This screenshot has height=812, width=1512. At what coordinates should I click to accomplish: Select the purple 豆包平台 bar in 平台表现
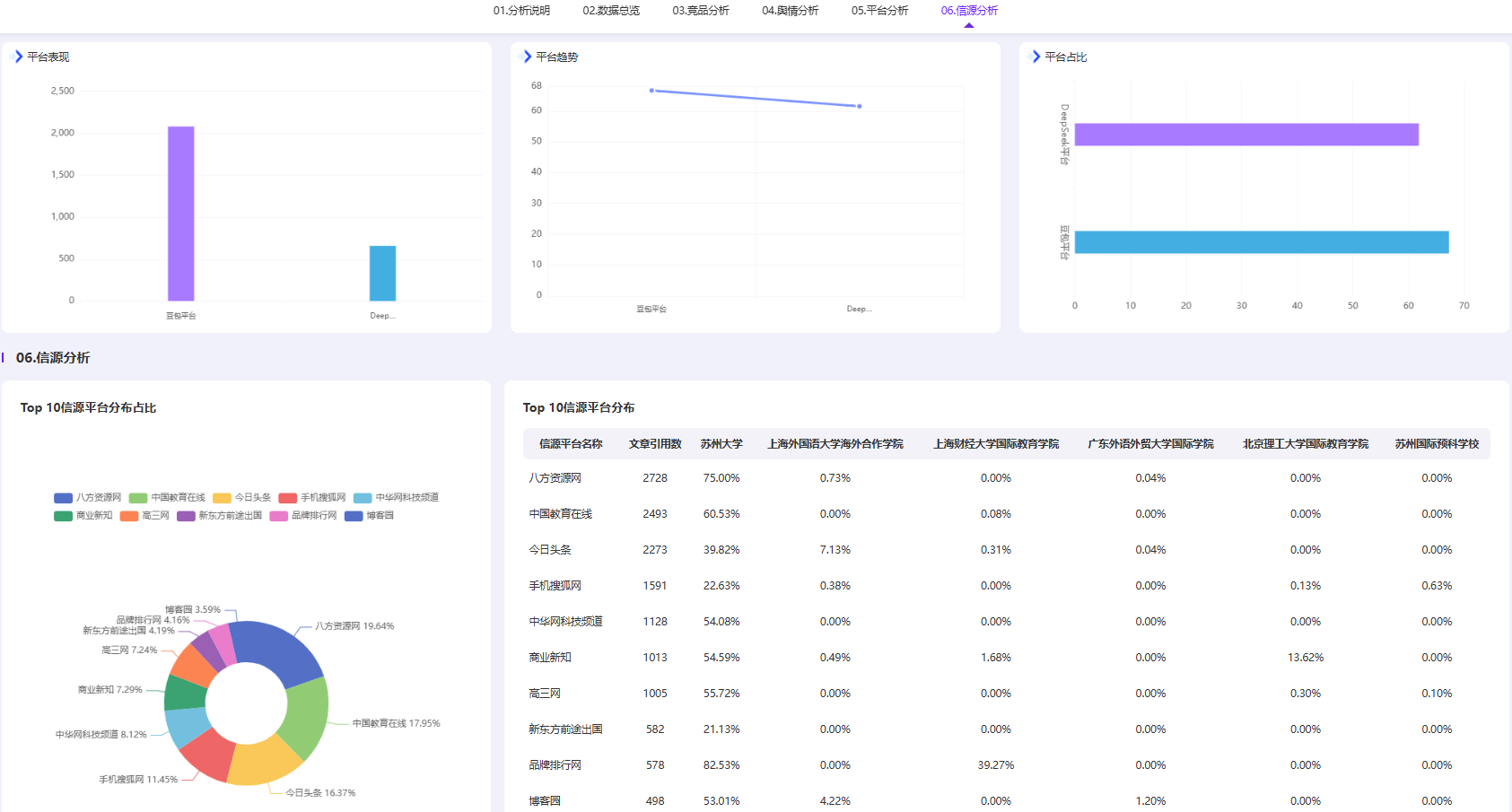point(180,214)
